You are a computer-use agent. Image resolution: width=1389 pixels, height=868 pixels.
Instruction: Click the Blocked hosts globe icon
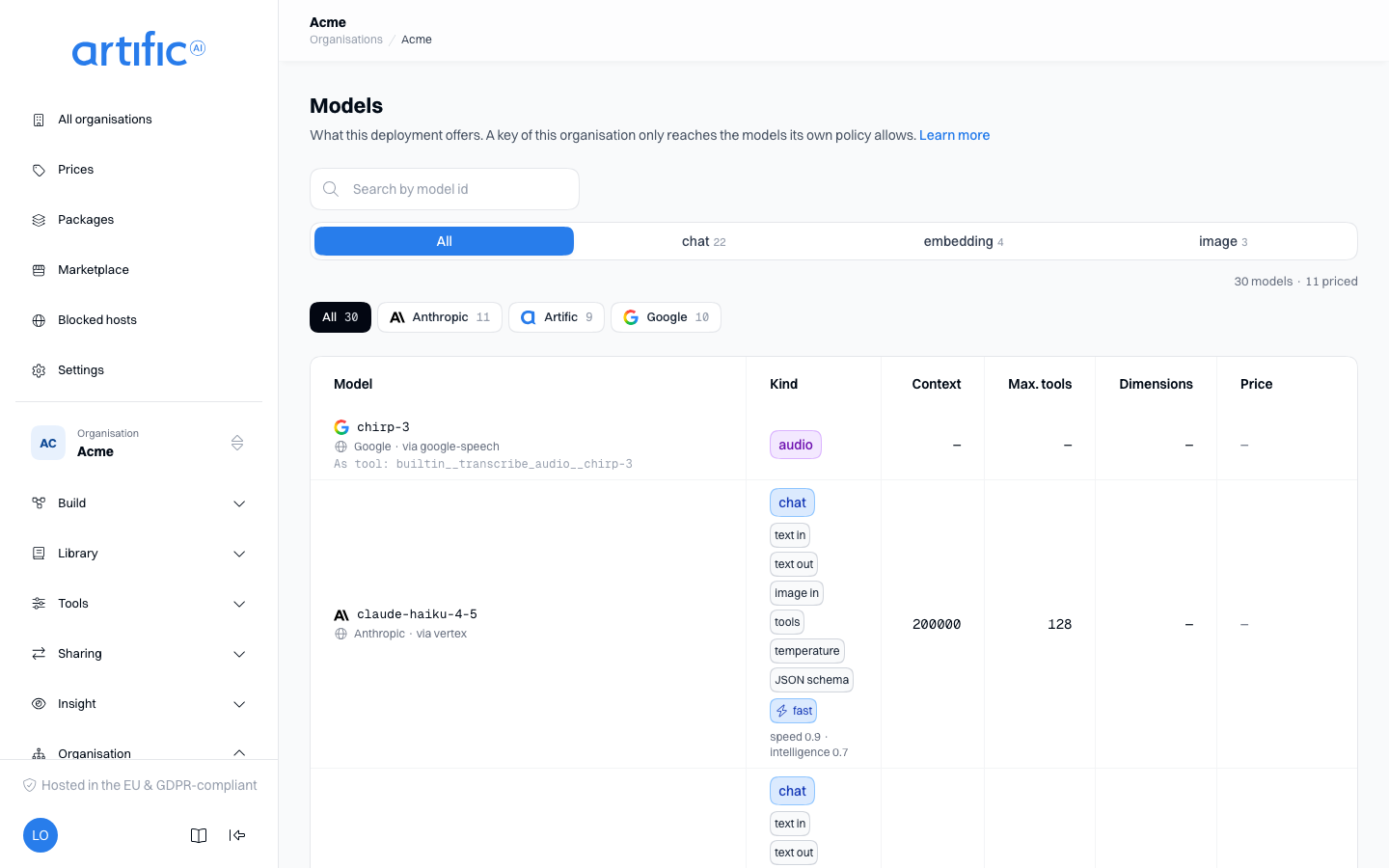pos(39,320)
